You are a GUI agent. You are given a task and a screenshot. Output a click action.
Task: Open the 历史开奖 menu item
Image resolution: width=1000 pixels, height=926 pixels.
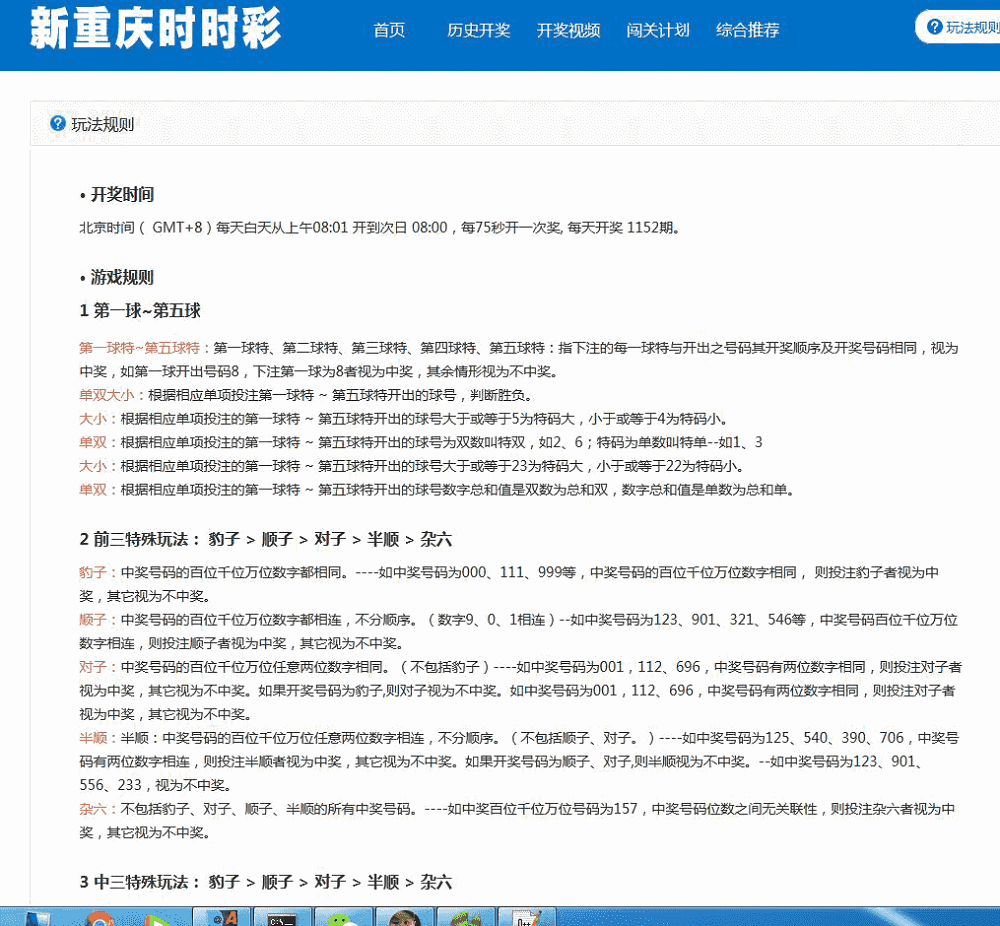point(478,30)
